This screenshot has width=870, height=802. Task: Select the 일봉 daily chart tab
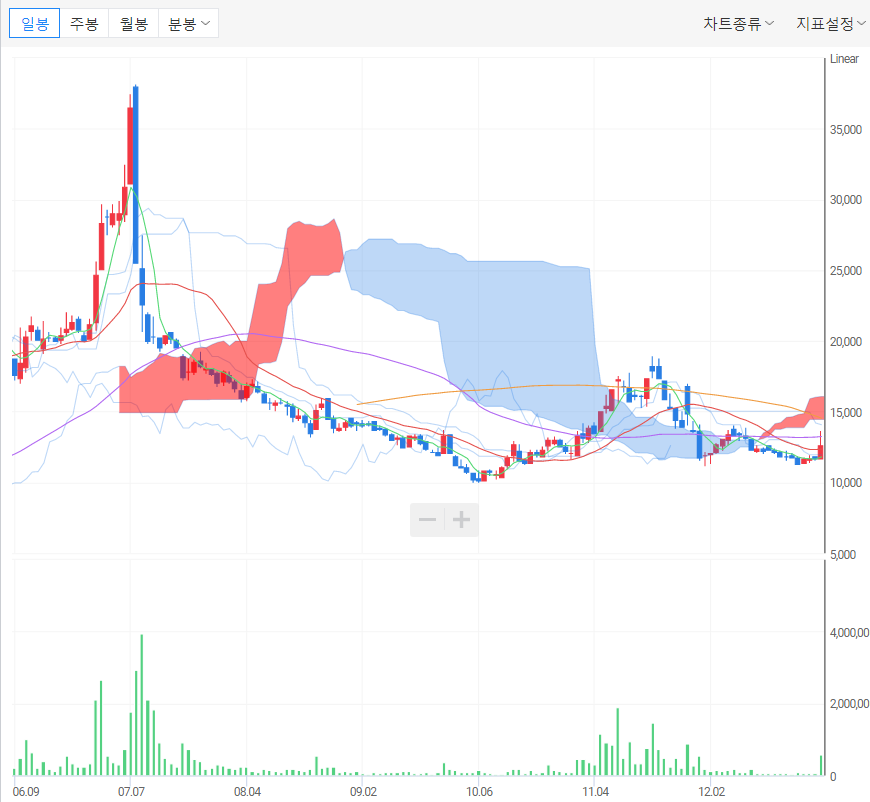point(34,23)
